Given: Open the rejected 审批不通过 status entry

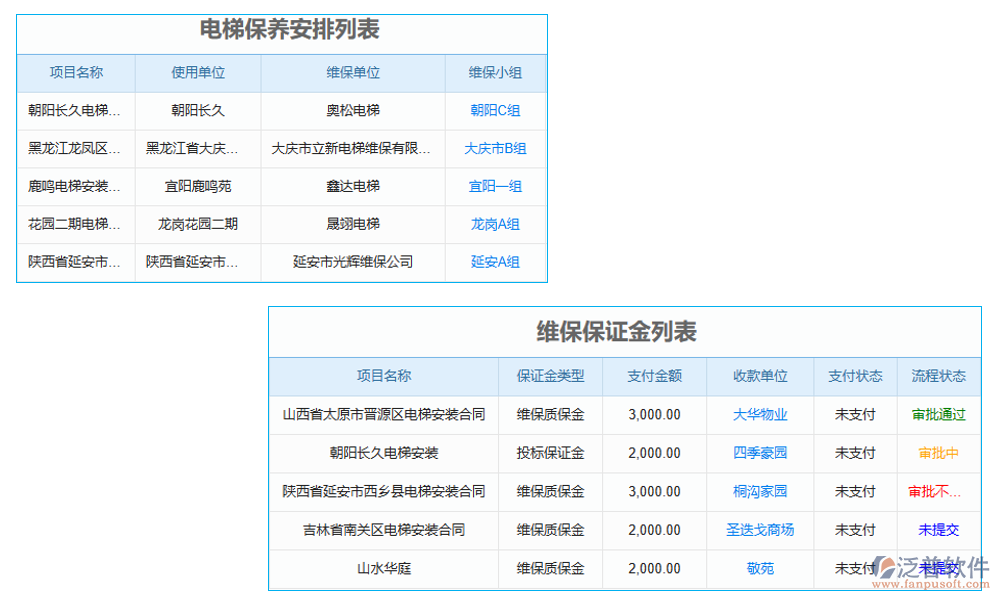Looking at the screenshot, I should [938, 491].
